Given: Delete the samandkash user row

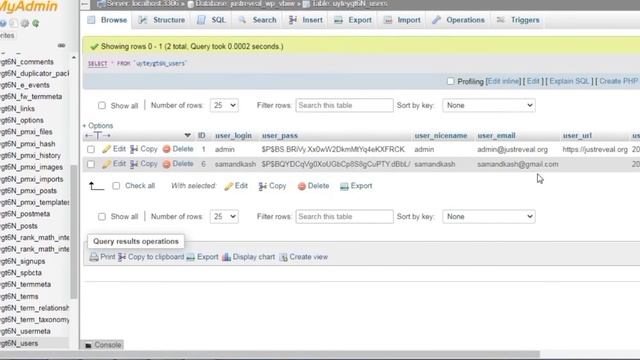Looking at the screenshot, I should click(x=178, y=164).
